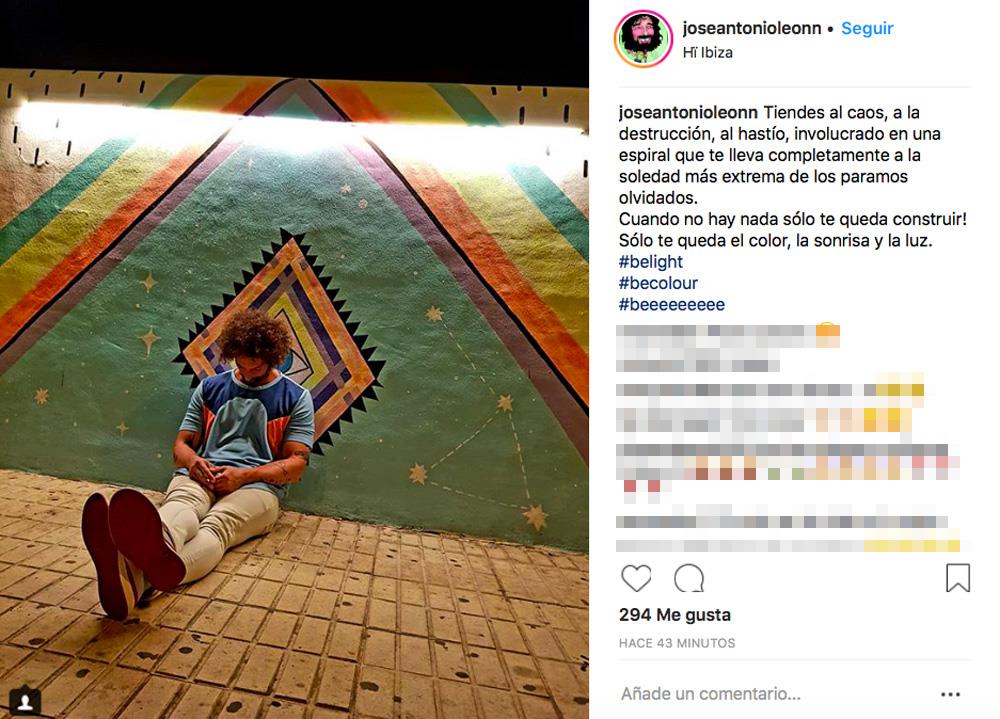The width and height of the screenshot is (1000, 719).
Task: Open comments with the speech bubble icon
Action: pos(689,578)
